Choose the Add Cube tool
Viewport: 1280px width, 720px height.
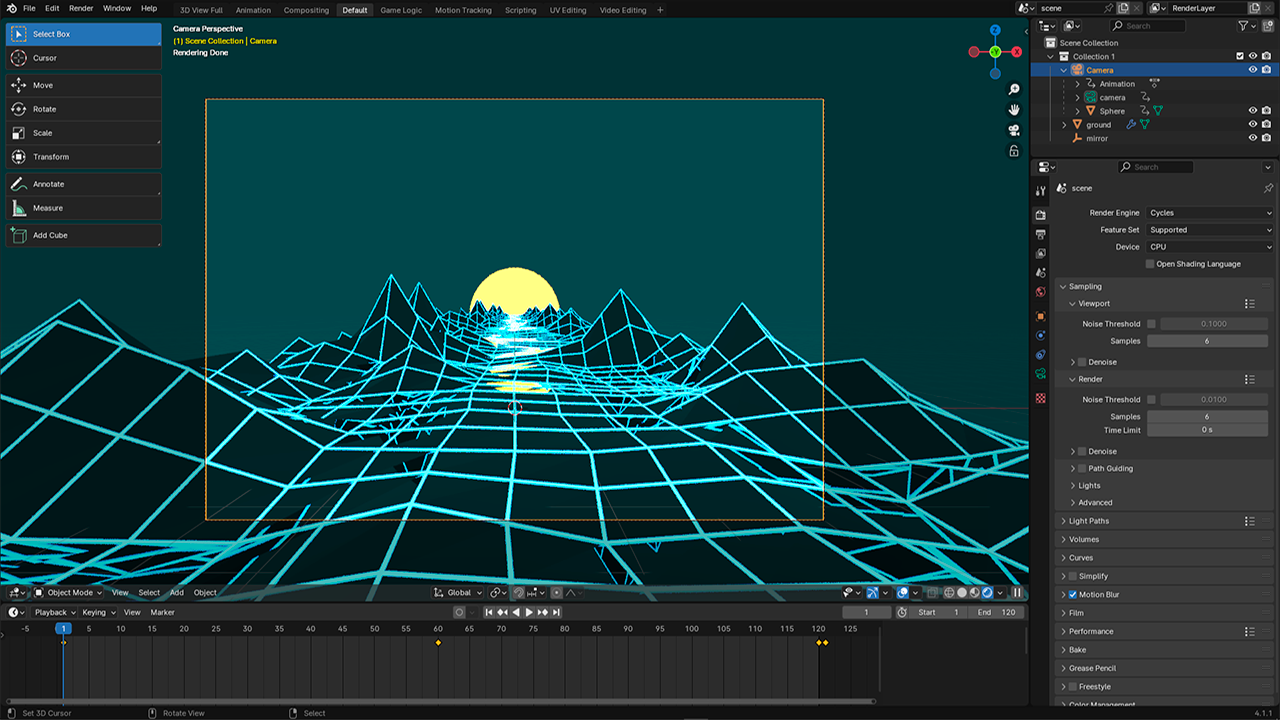click(83, 235)
